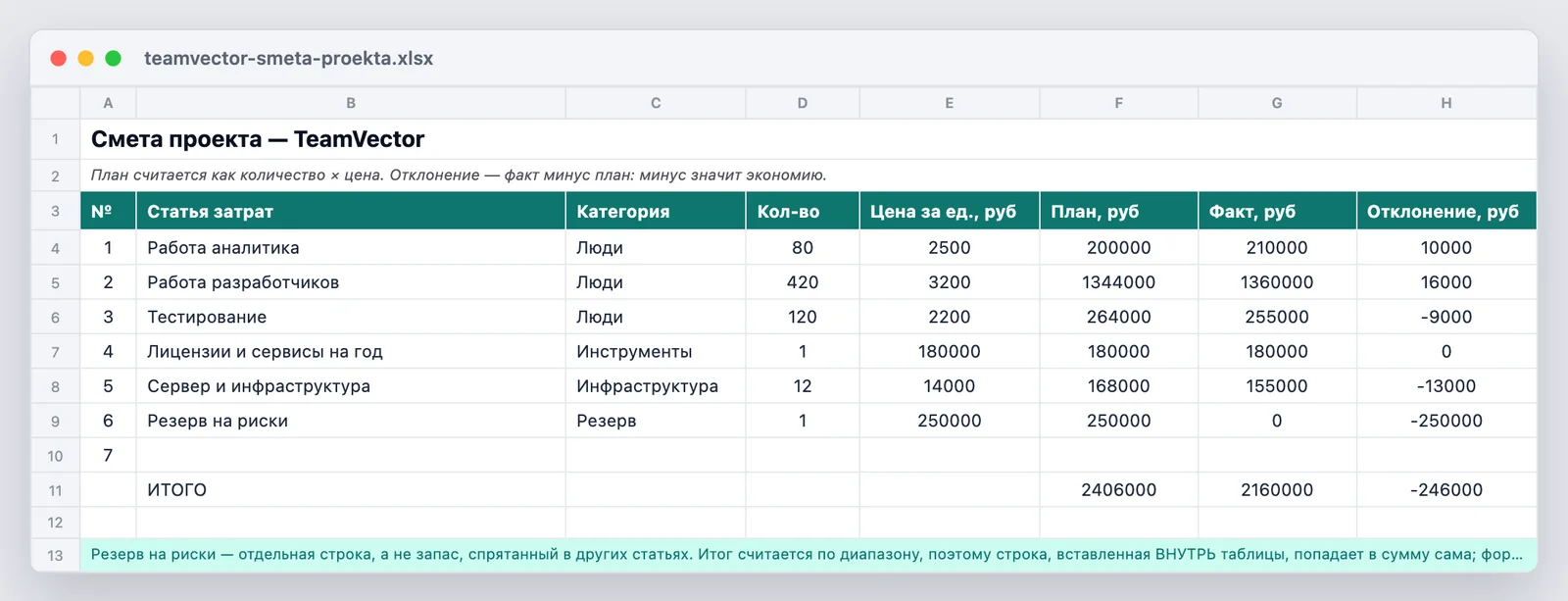Screen dimensions: 1568x601
Task: Click the green maximize window button
Action: (x=114, y=59)
